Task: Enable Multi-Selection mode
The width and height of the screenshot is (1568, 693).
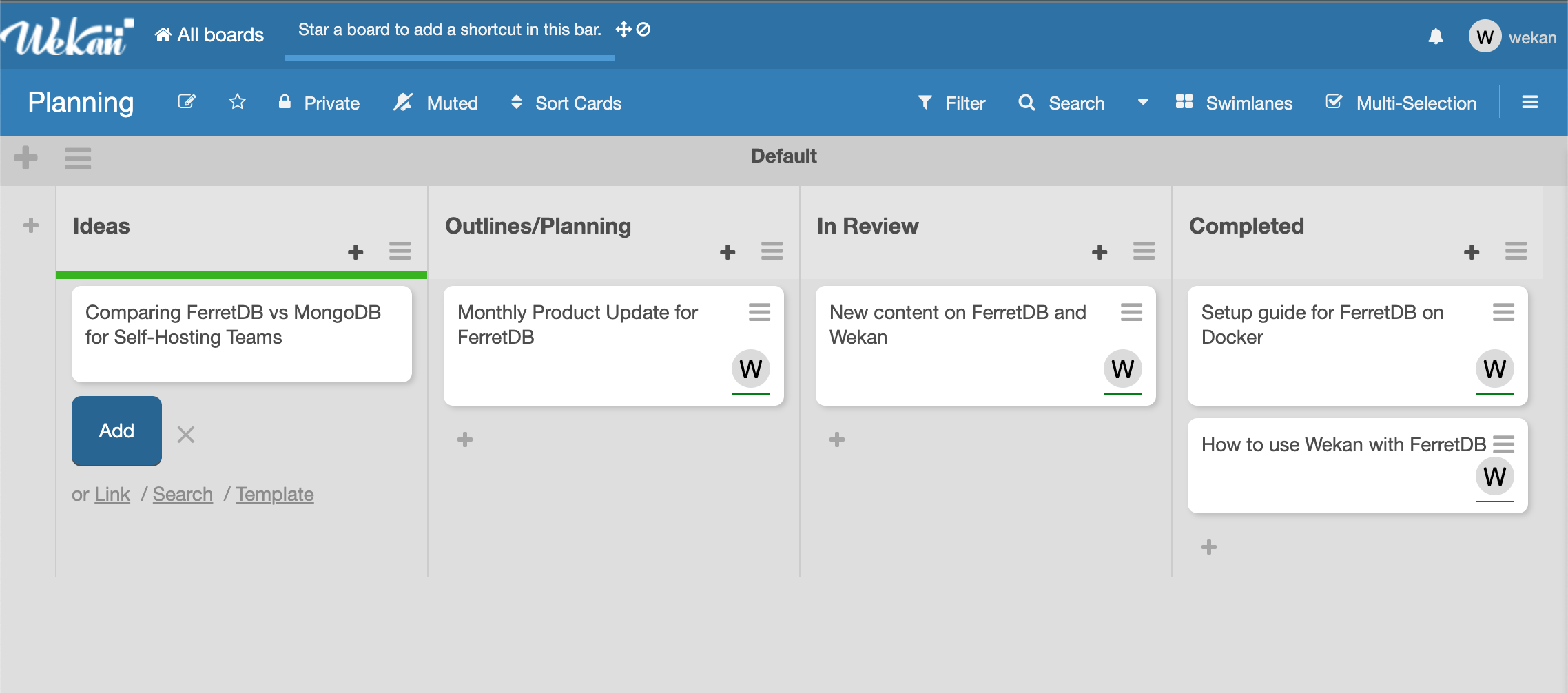Action: click(x=1401, y=103)
